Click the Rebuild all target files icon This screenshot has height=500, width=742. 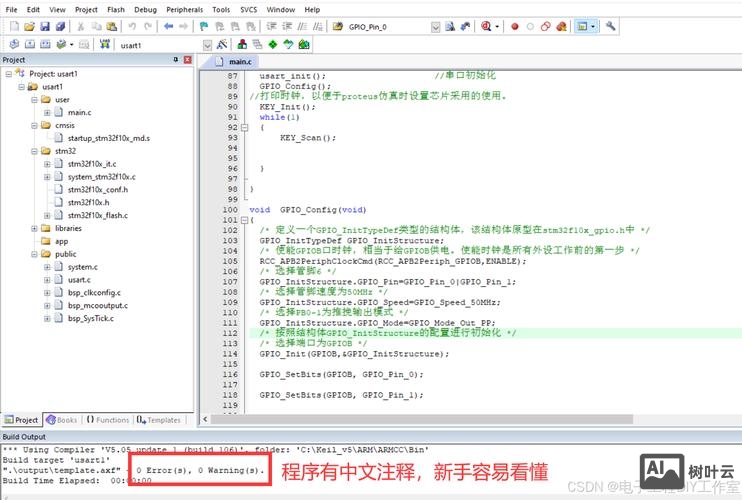pyautogui.click(x=45, y=44)
